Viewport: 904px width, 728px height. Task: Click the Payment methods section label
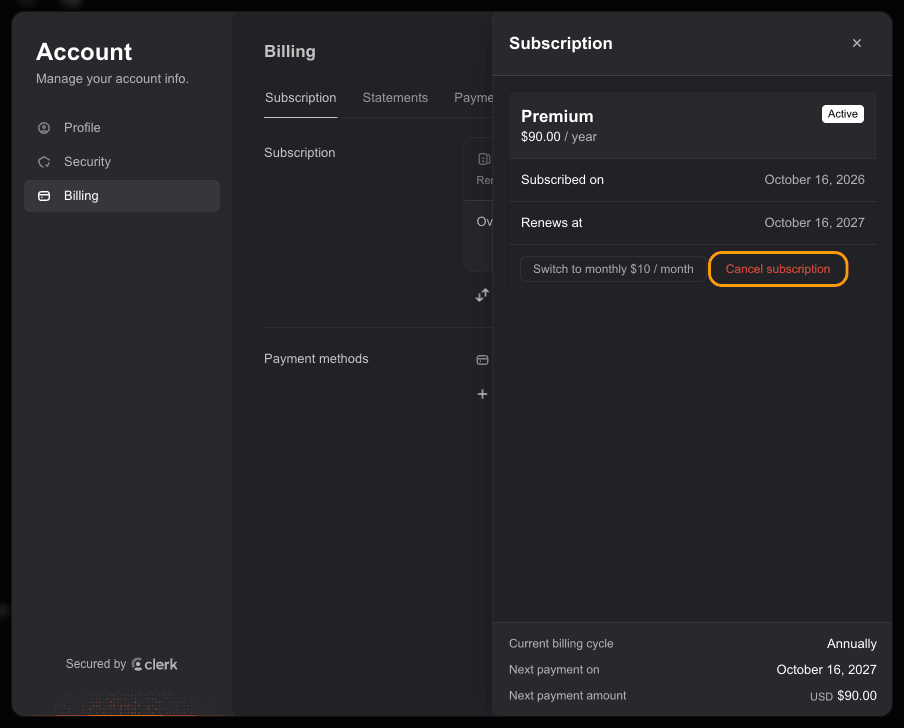(316, 359)
